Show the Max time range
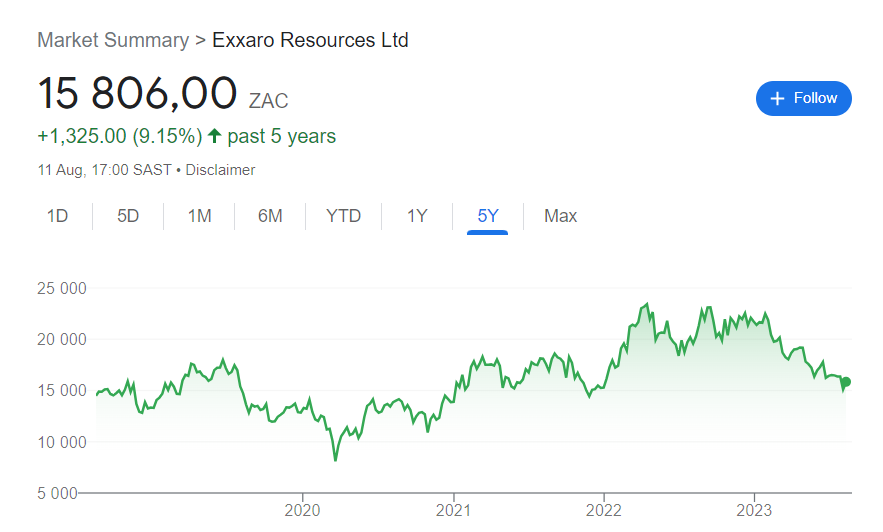This screenshot has height=532, width=883. pos(560,216)
